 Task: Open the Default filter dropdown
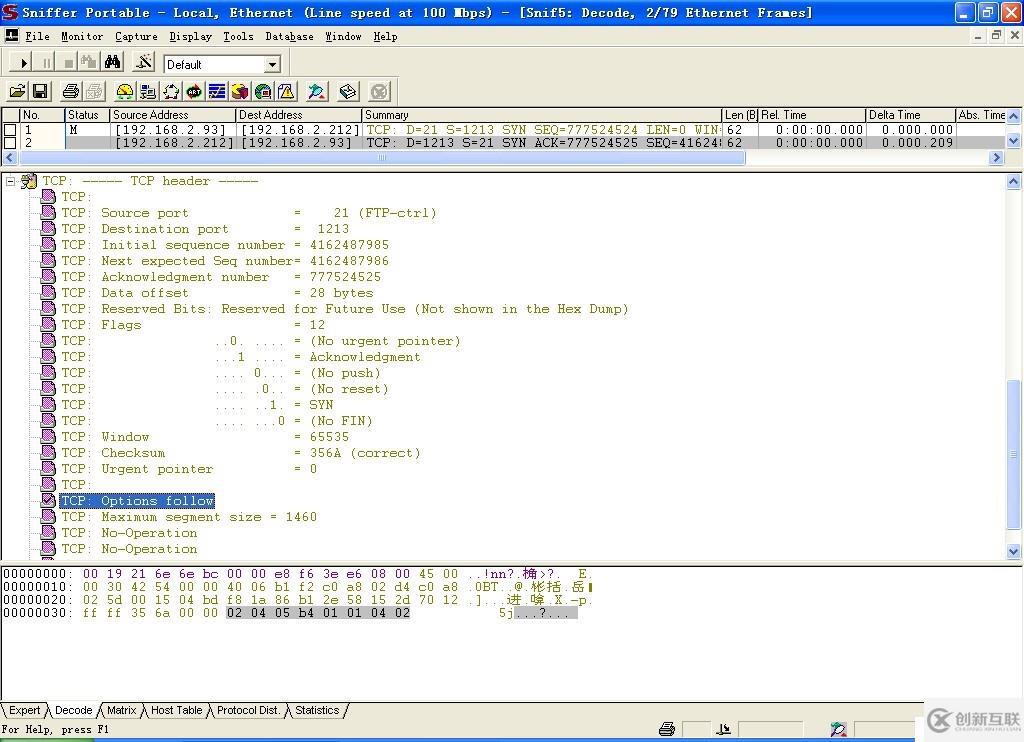click(273, 64)
